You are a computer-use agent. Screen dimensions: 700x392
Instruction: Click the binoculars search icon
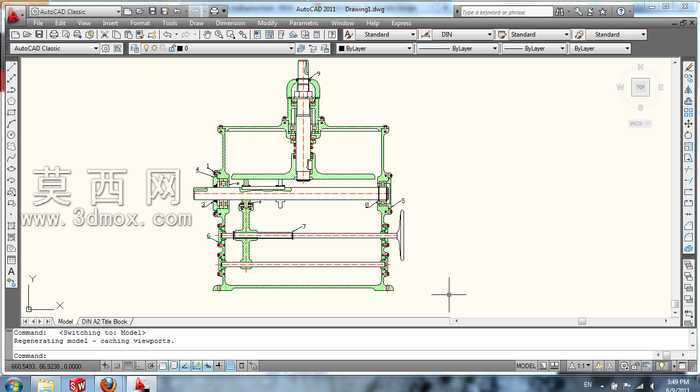coord(559,12)
